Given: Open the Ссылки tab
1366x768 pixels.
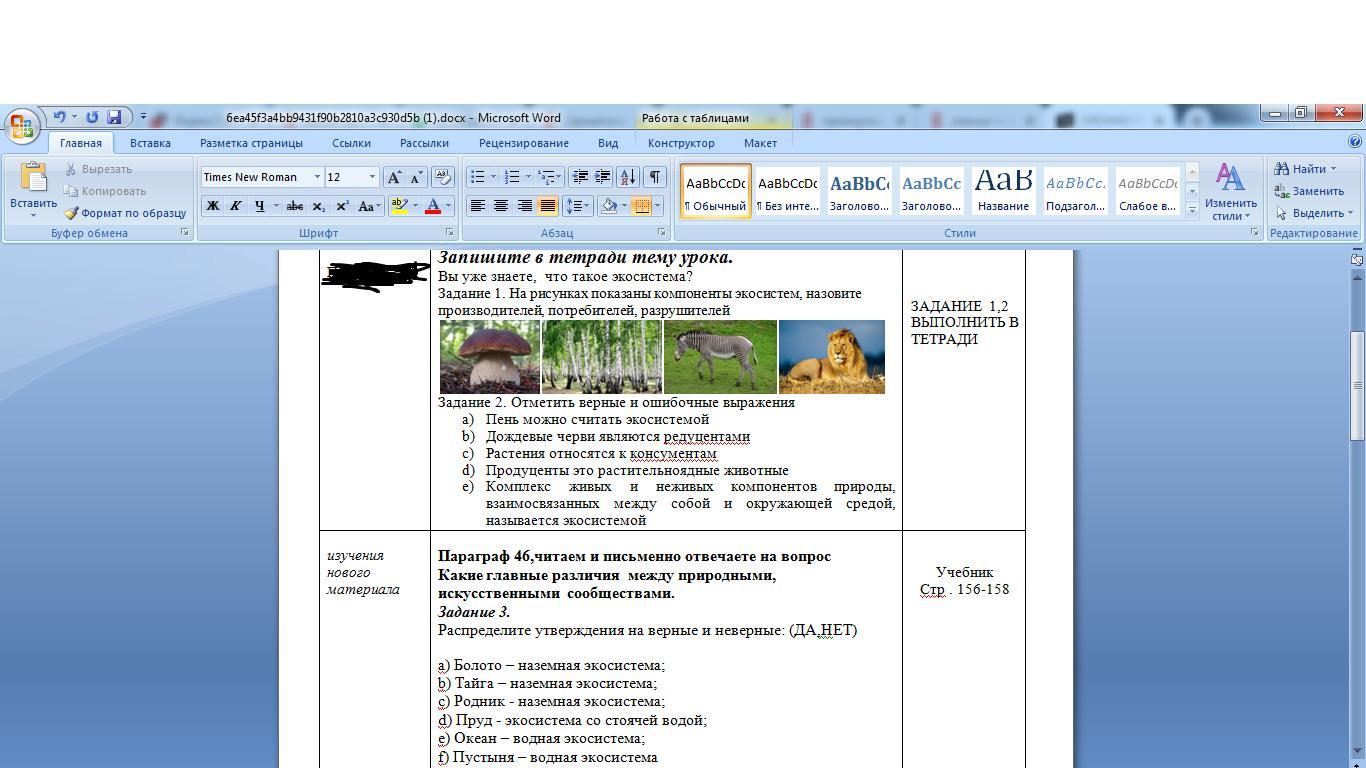Looking at the screenshot, I should [x=351, y=143].
